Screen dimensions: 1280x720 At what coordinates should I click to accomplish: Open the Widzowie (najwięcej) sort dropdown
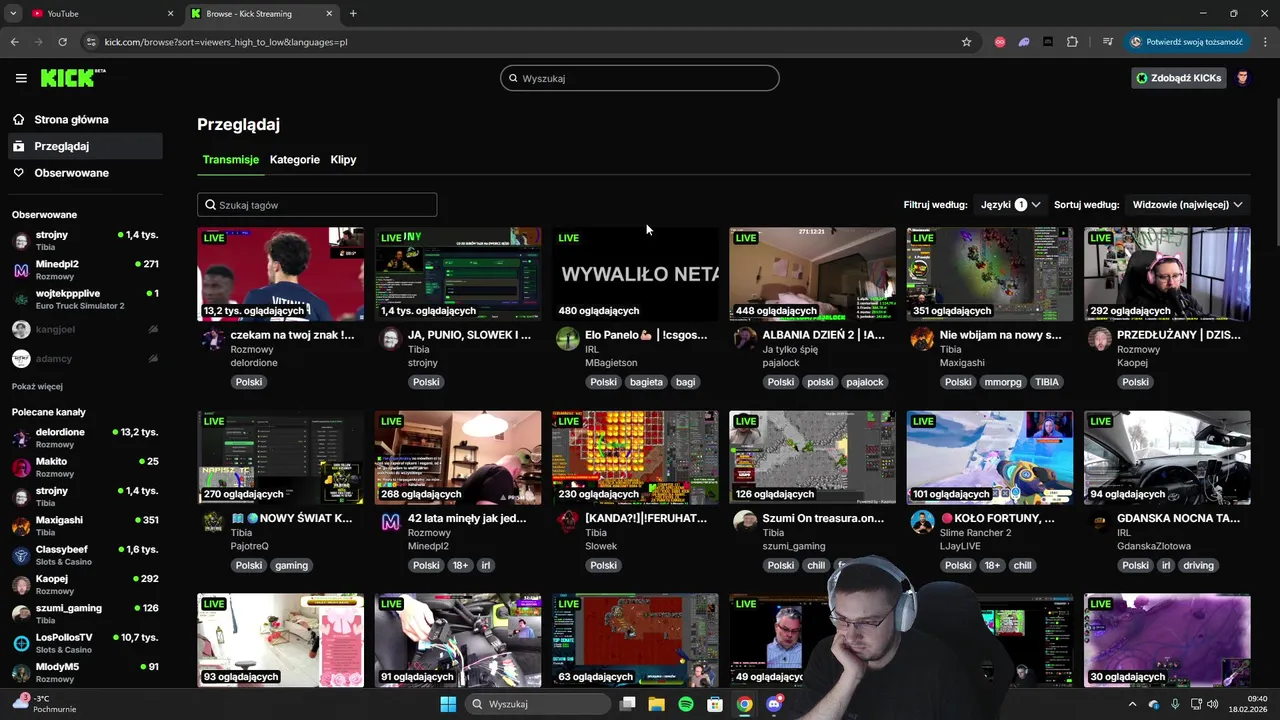(x=1188, y=204)
